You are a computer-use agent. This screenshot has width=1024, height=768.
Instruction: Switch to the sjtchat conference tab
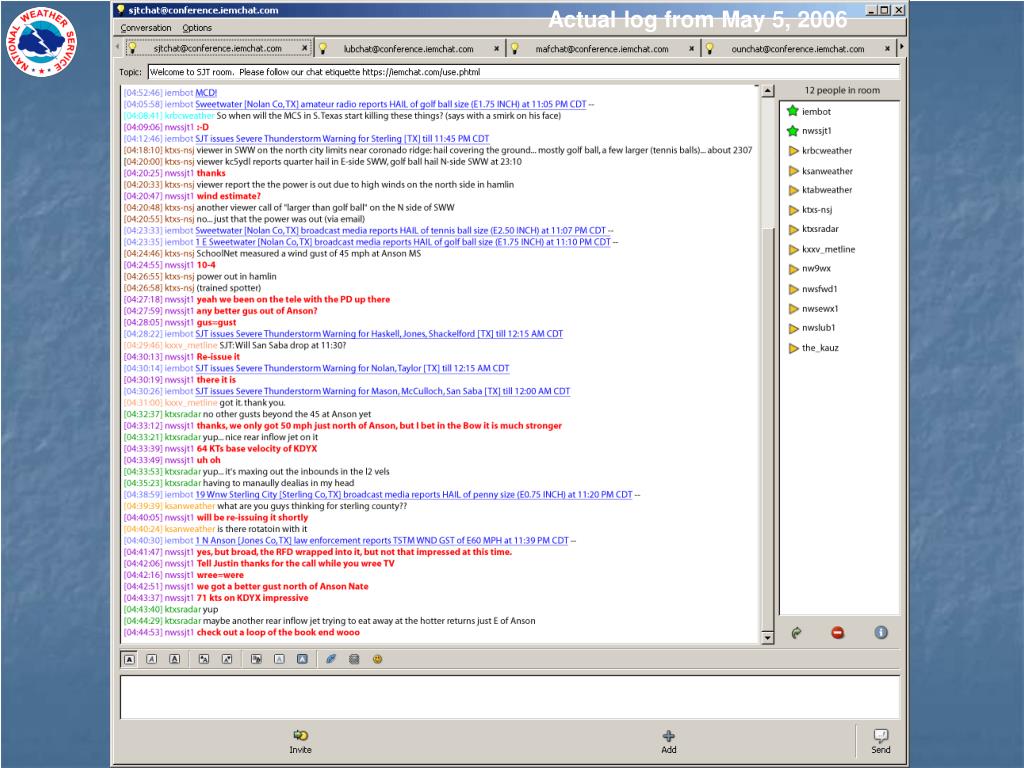217,48
